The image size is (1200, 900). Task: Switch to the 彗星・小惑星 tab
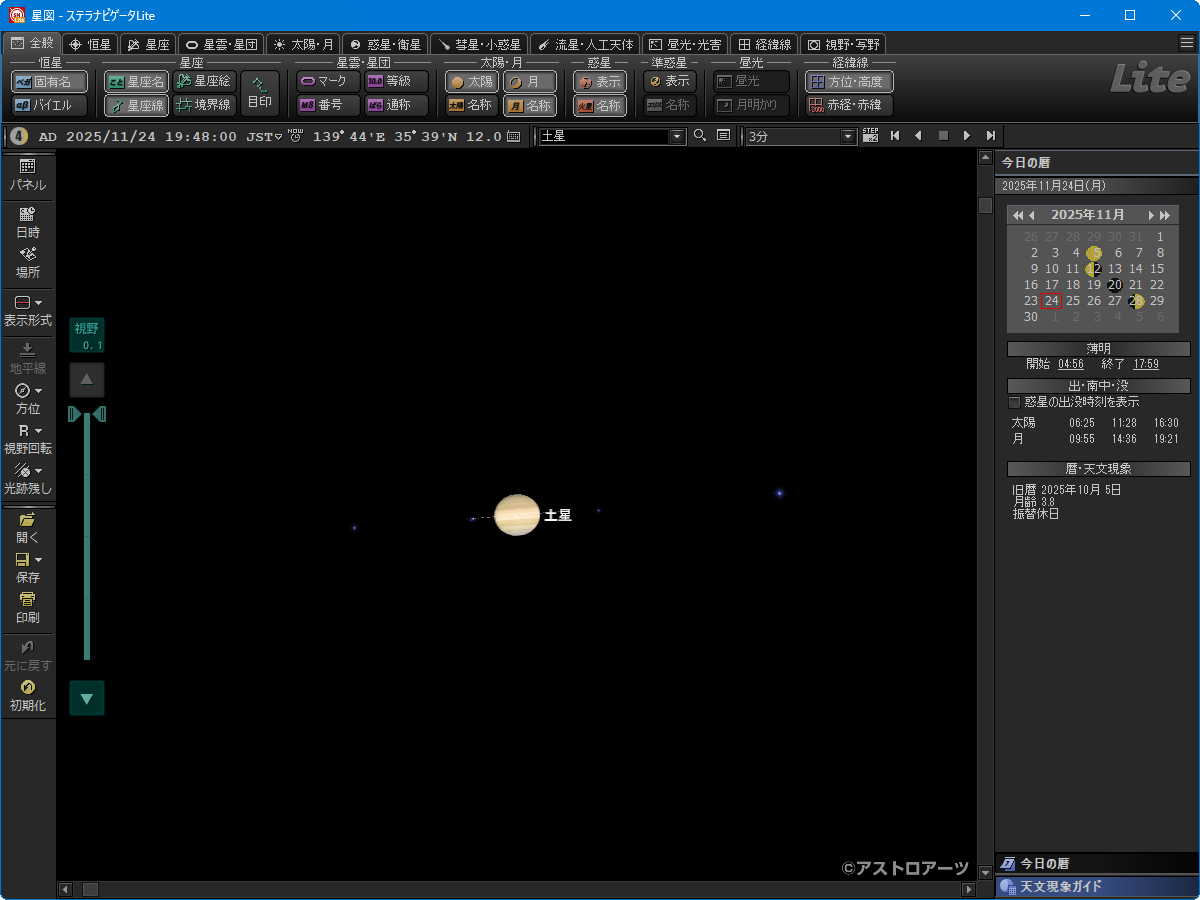tap(479, 44)
